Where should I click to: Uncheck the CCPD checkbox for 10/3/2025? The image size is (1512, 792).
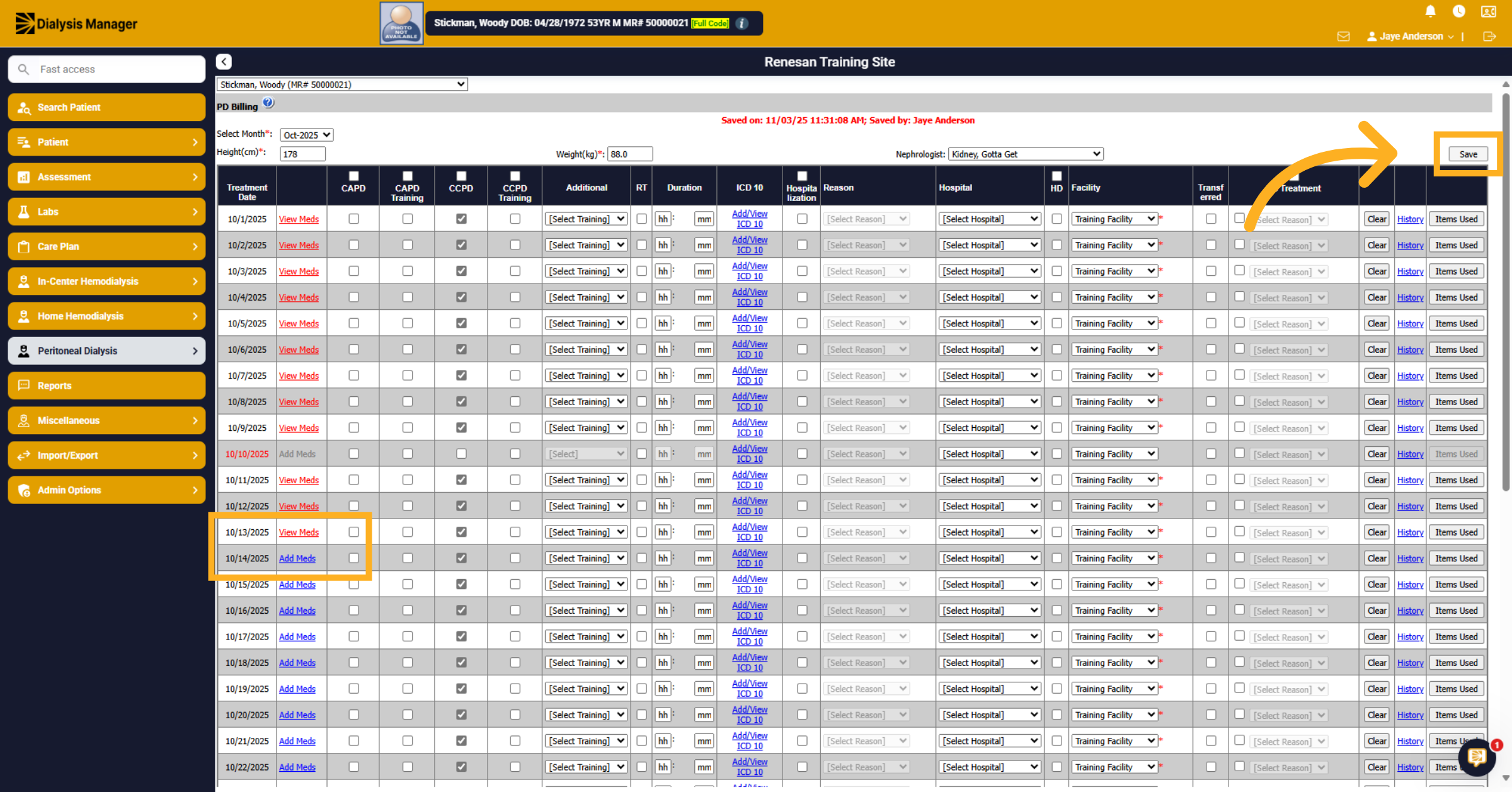point(461,271)
